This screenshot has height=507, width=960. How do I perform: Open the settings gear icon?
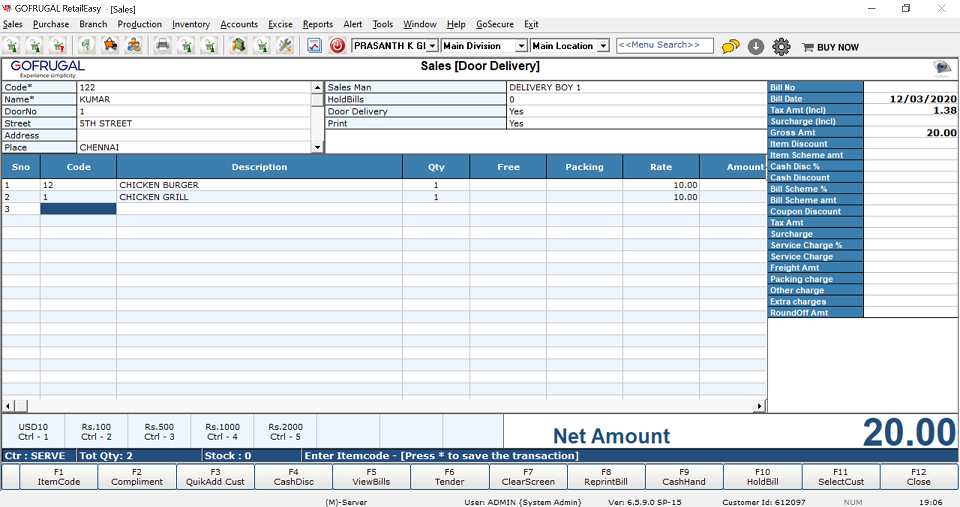point(782,46)
